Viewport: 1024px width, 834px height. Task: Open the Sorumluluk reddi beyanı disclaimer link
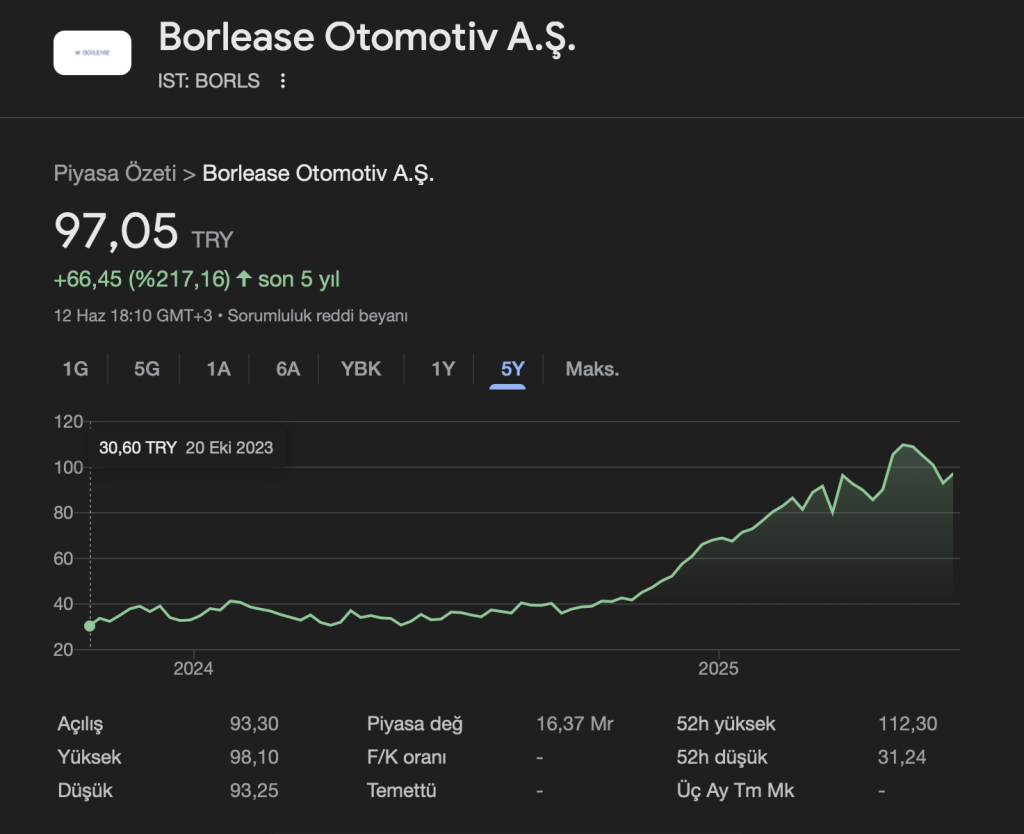point(318,316)
